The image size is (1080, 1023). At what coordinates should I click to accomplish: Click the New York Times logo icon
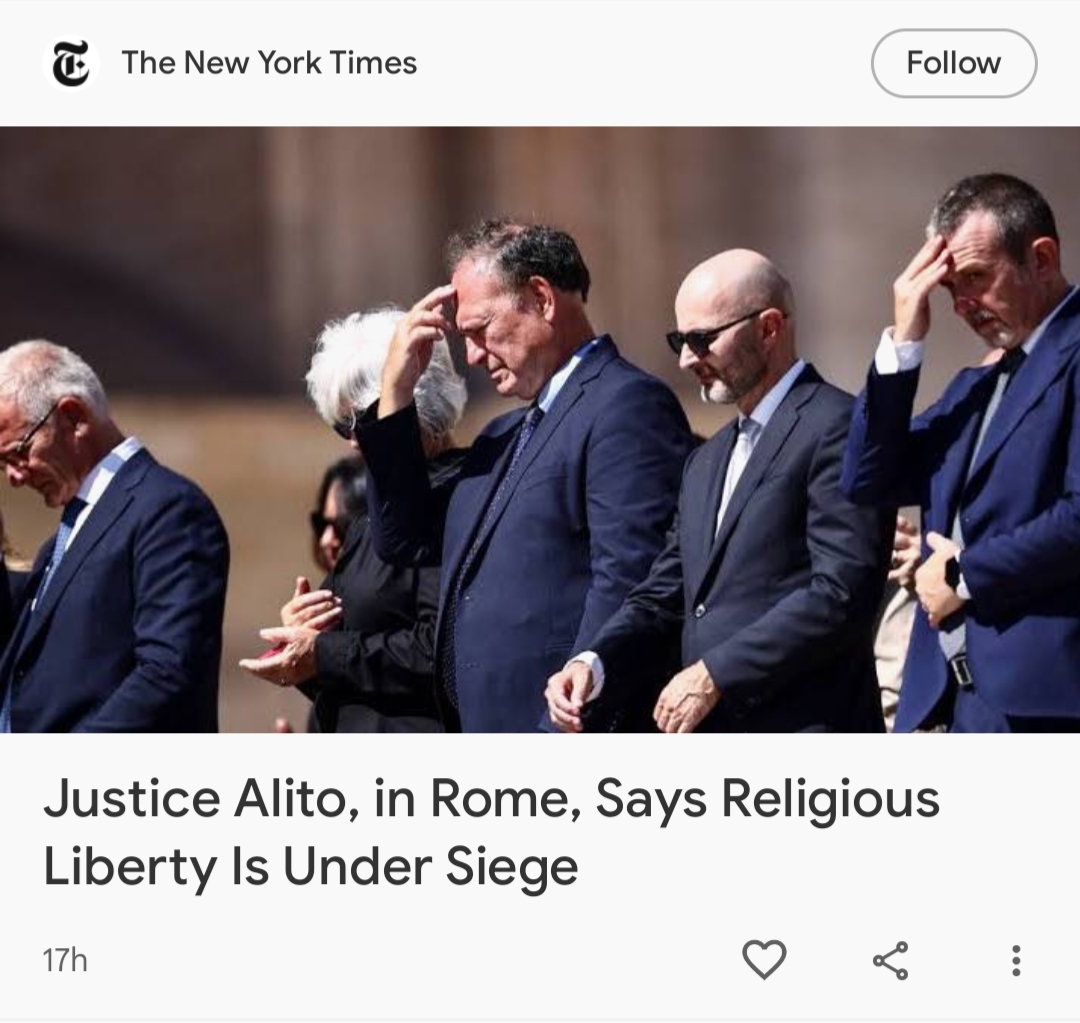(x=71, y=63)
